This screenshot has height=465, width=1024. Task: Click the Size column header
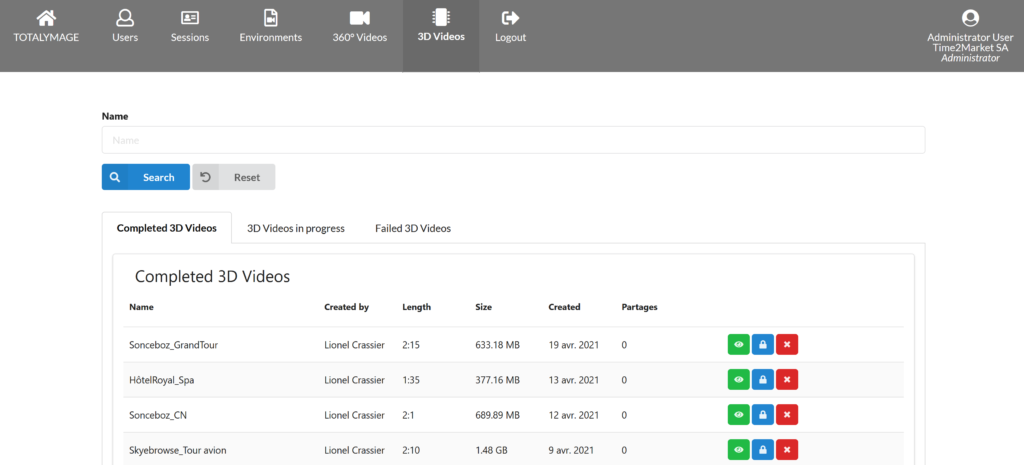coord(483,307)
